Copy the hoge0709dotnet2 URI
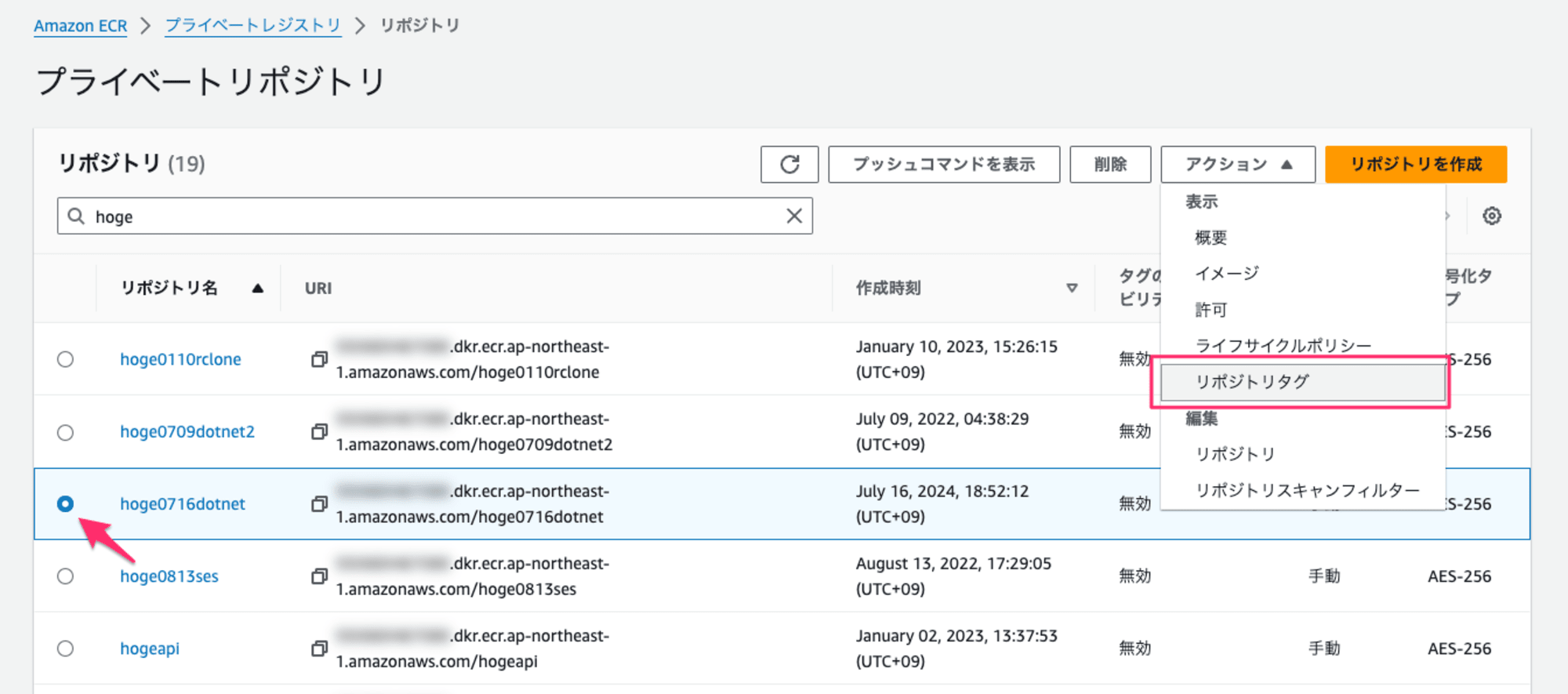 coord(319,431)
